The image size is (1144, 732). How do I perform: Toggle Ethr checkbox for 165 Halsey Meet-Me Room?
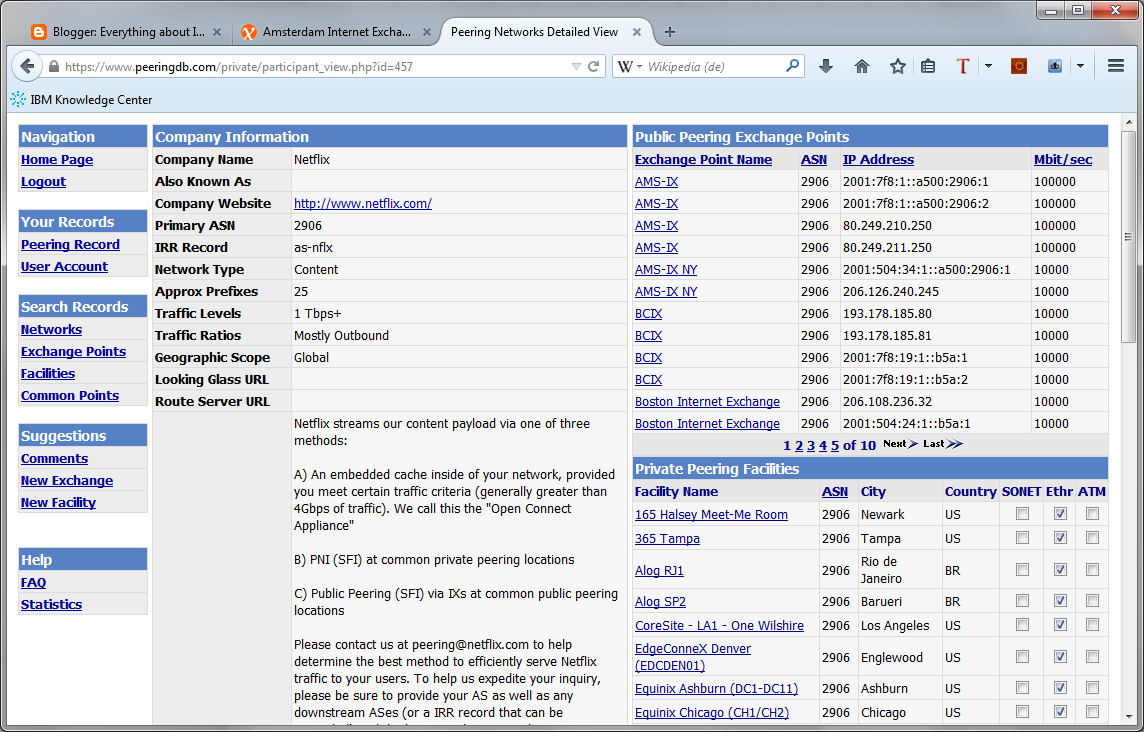click(x=1060, y=514)
